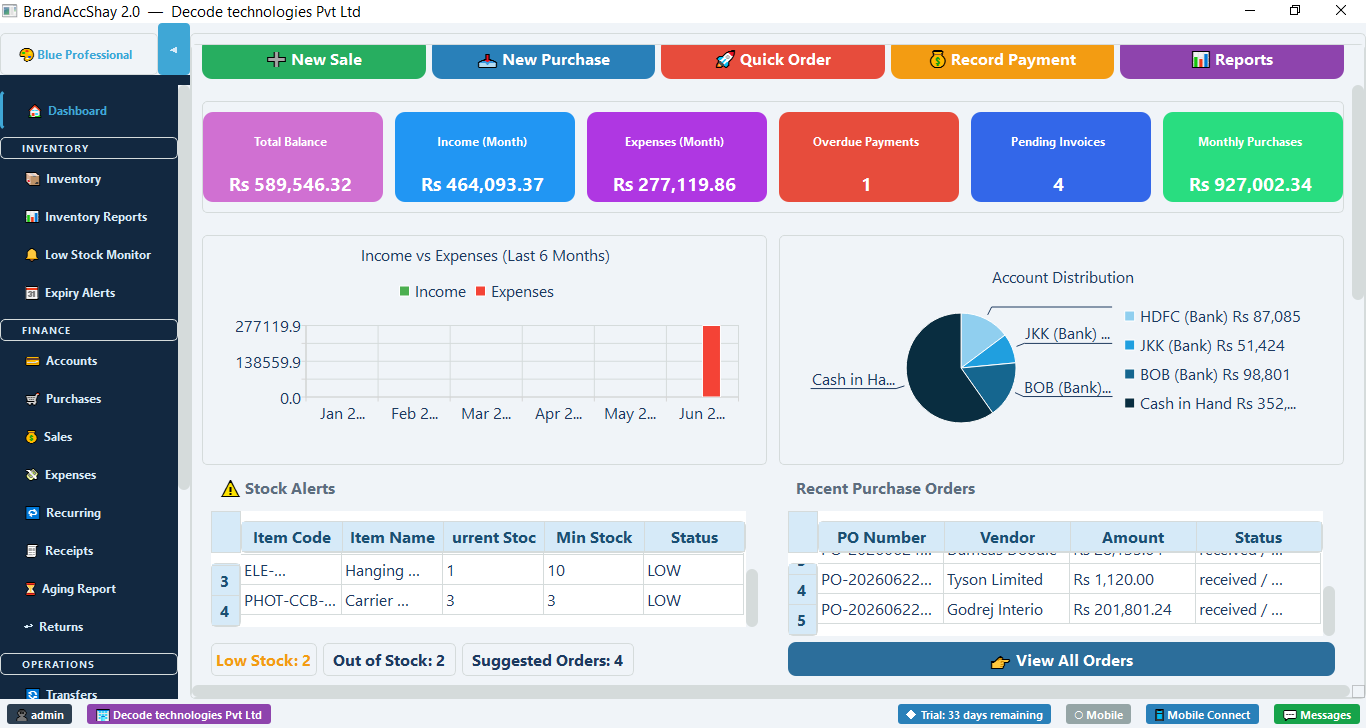Click the Returns arrow icon
The width and height of the screenshot is (1366, 728).
pyautogui.click(x=30, y=627)
